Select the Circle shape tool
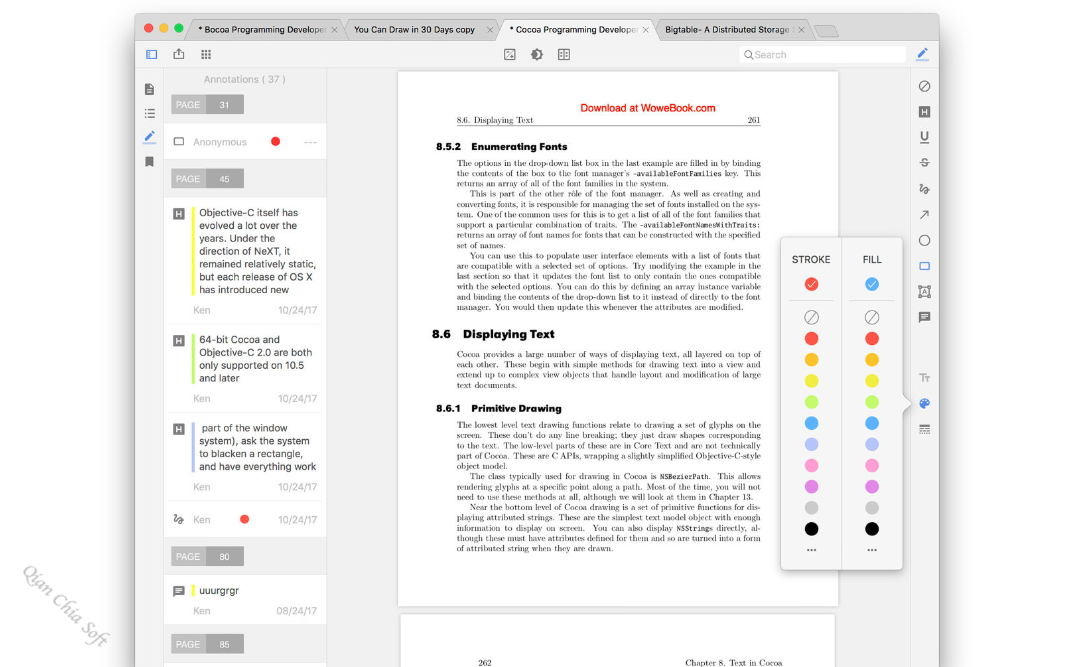 point(924,240)
